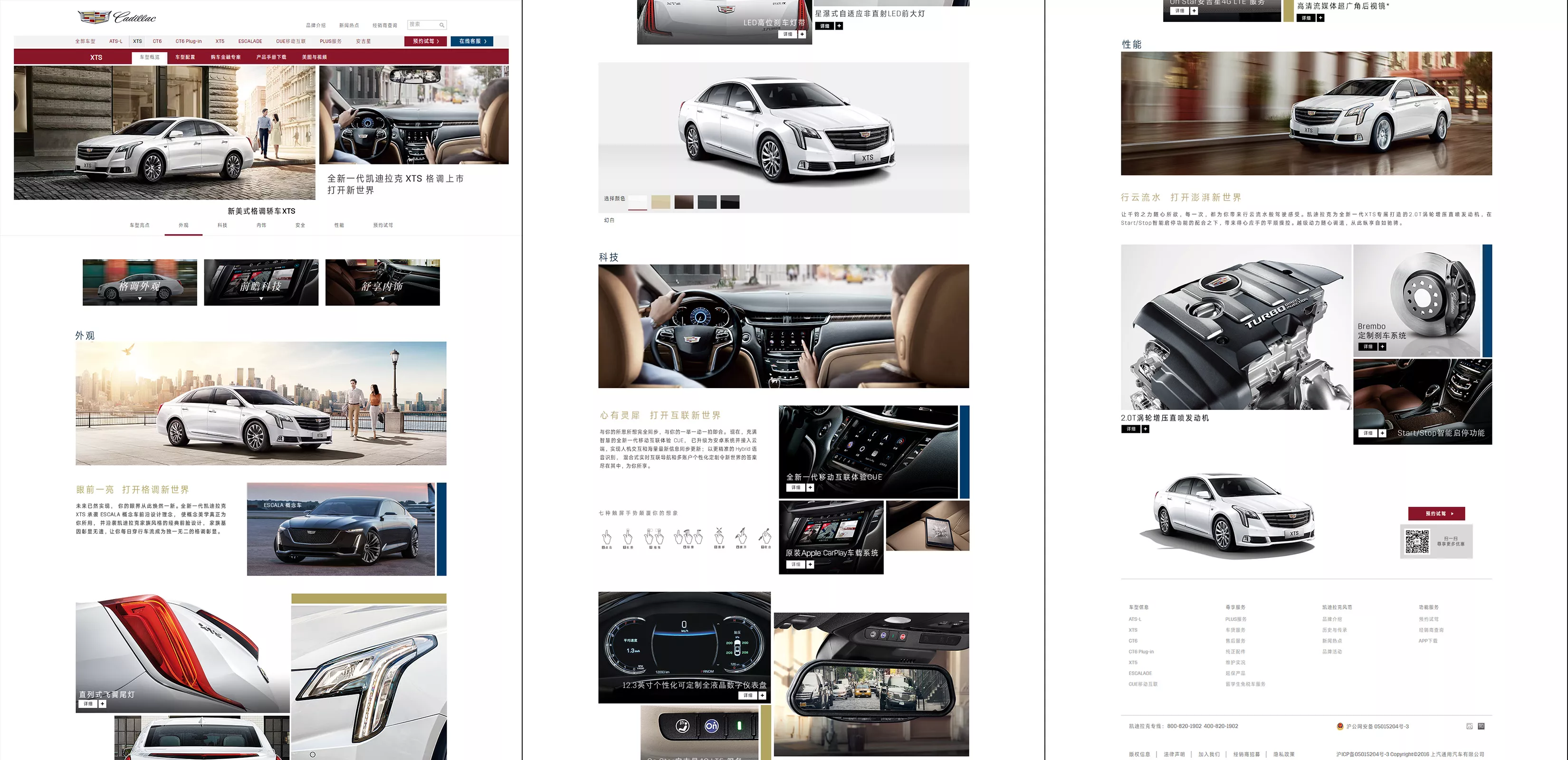Click the Cadillac crest logo
This screenshot has width=1568, height=760.
(95, 17)
